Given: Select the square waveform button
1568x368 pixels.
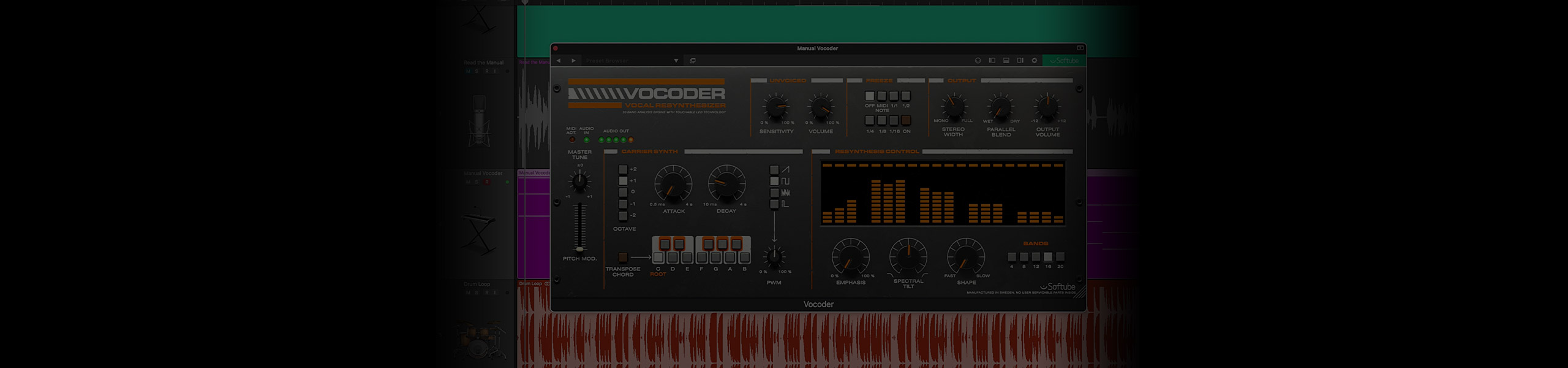Looking at the screenshot, I should pyautogui.click(x=774, y=182).
